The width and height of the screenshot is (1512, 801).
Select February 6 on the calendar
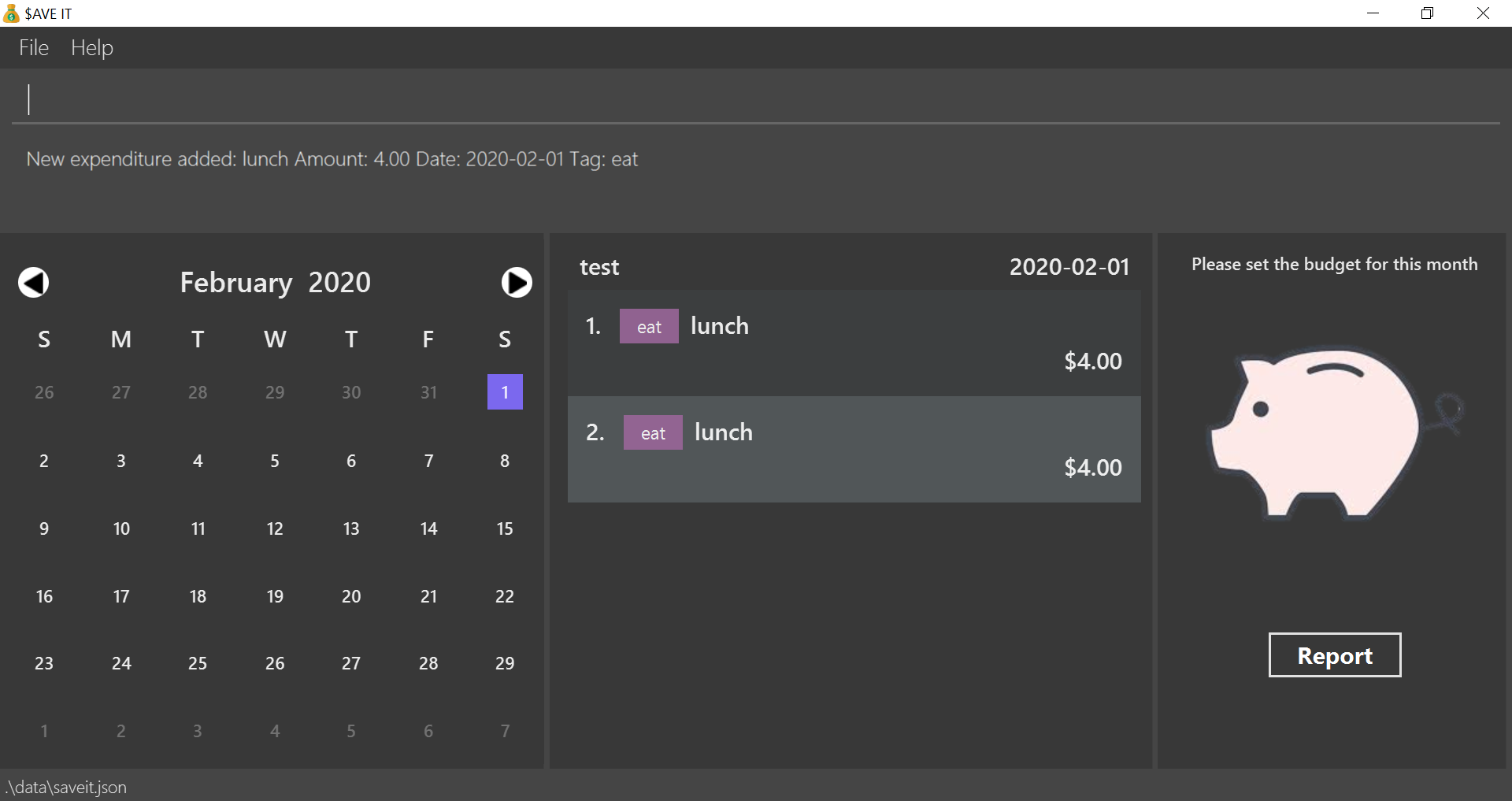pos(351,461)
